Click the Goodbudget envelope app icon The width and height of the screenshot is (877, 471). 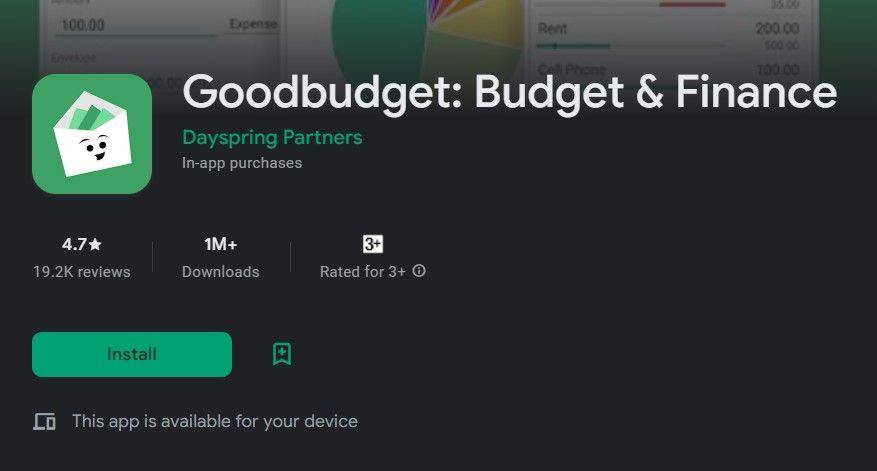click(x=92, y=134)
